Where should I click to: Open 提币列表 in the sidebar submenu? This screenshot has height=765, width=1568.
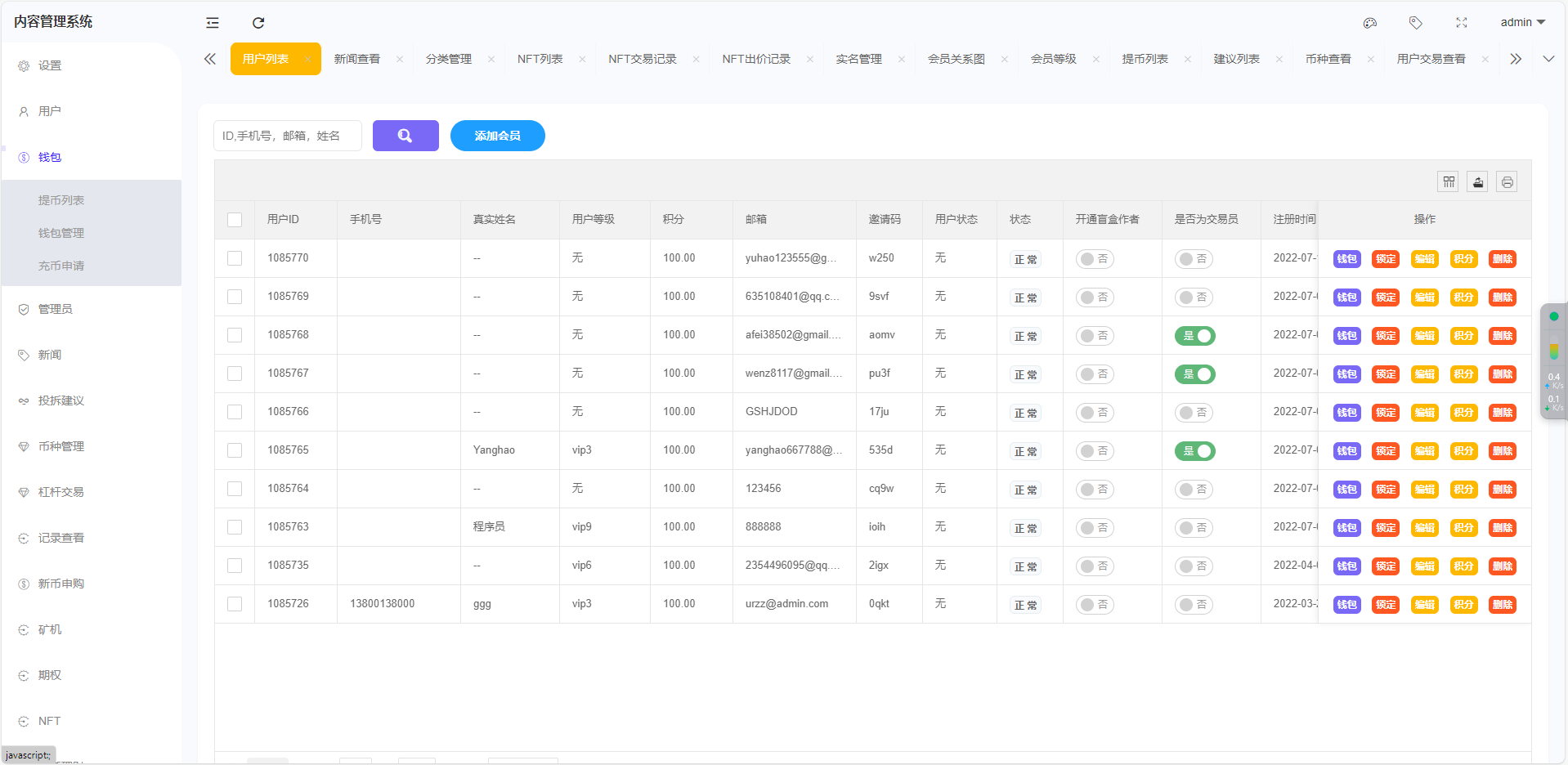[91, 200]
